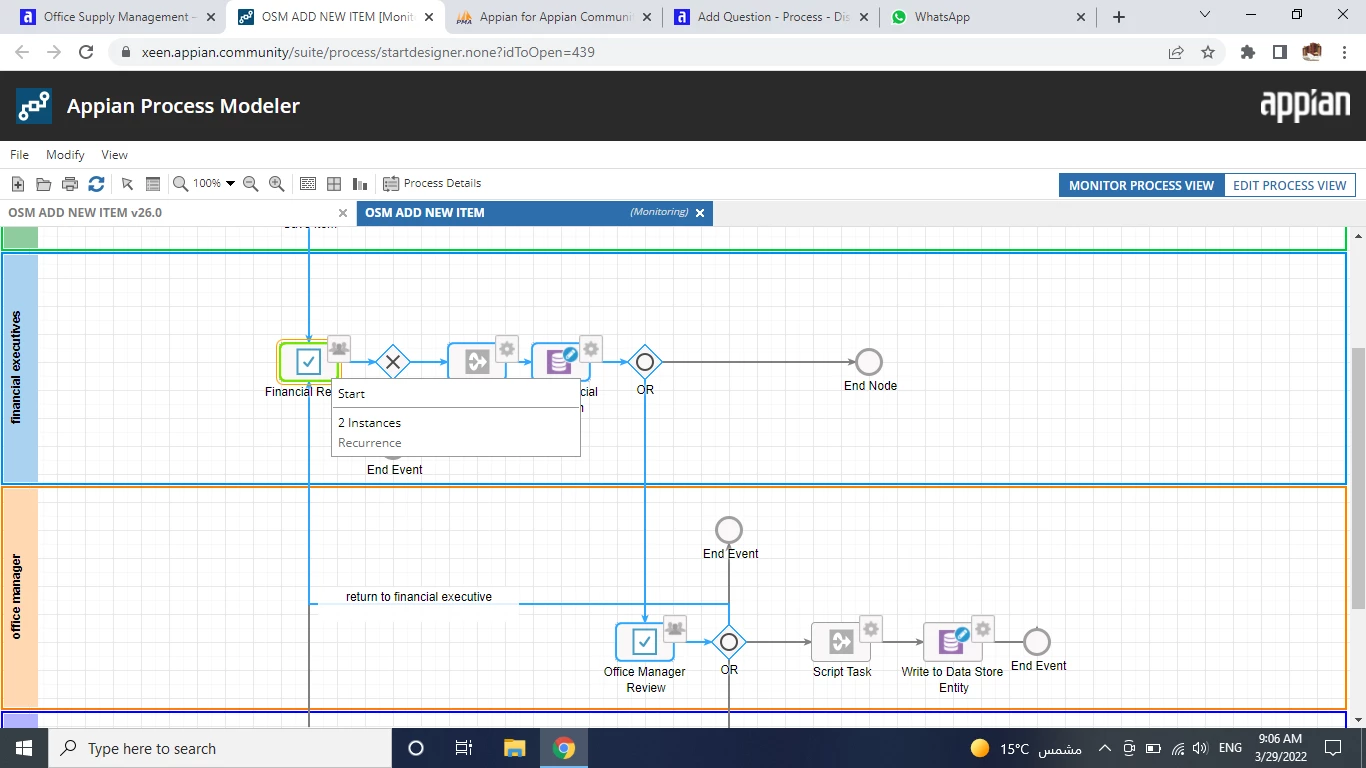This screenshot has height=768, width=1366.
Task: Open Process Details
Action: click(x=432, y=184)
